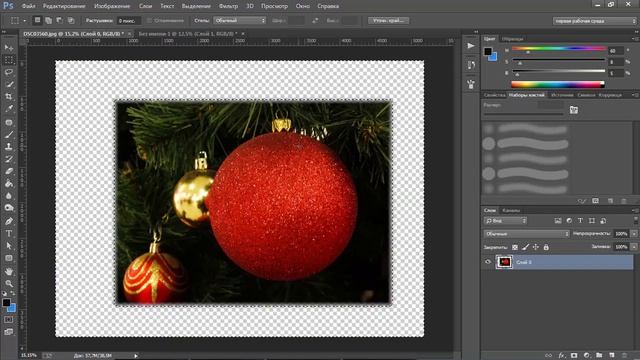Select the Hand tool
The width and height of the screenshot is (640, 360).
[x=9, y=271]
